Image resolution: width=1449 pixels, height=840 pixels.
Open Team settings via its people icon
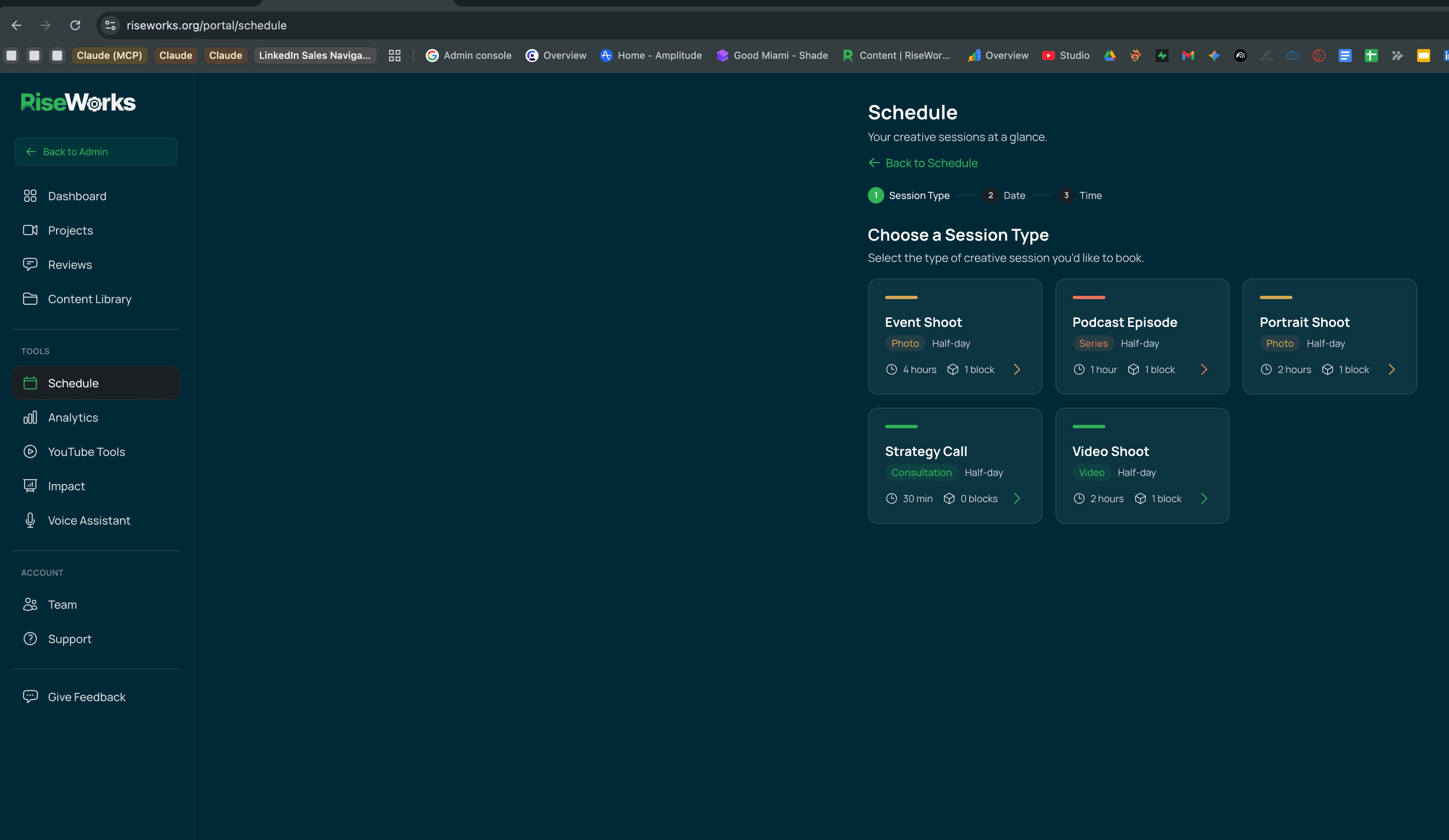tap(31, 604)
